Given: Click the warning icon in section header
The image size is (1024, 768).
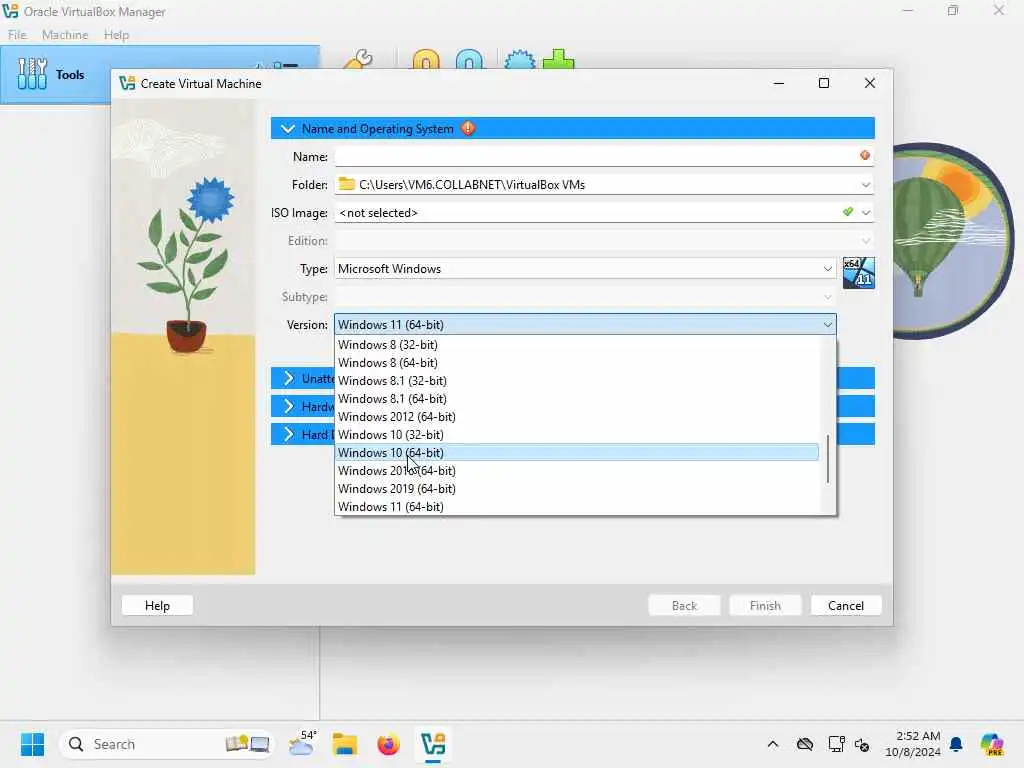Looking at the screenshot, I should [468, 128].
